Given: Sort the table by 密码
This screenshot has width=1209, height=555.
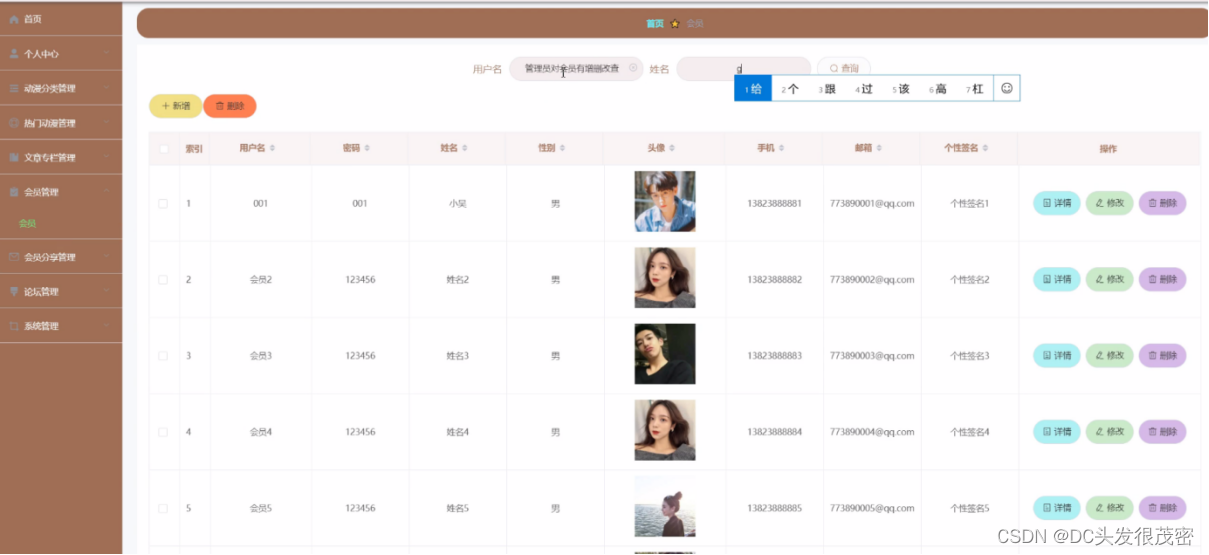Looking at the screenshot, I should tap(366, 148).
